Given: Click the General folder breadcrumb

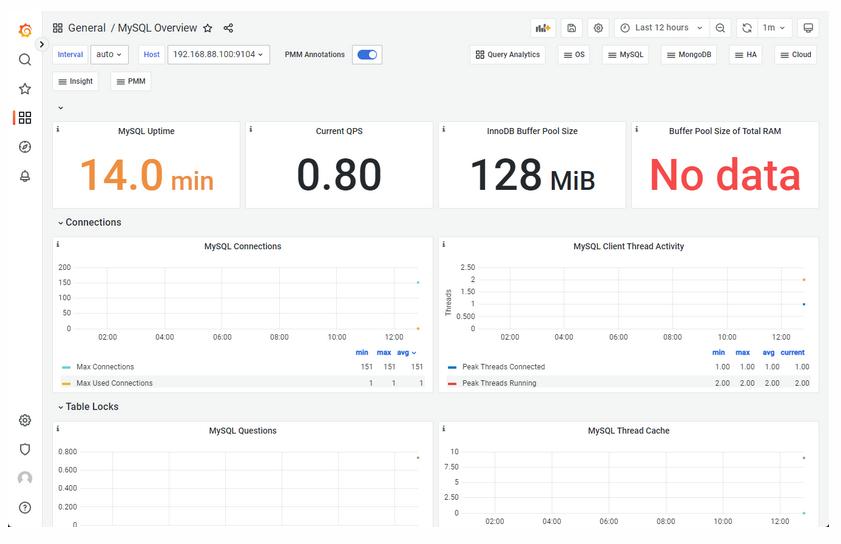Looking at the screenshot, I should tap(86, 28).
